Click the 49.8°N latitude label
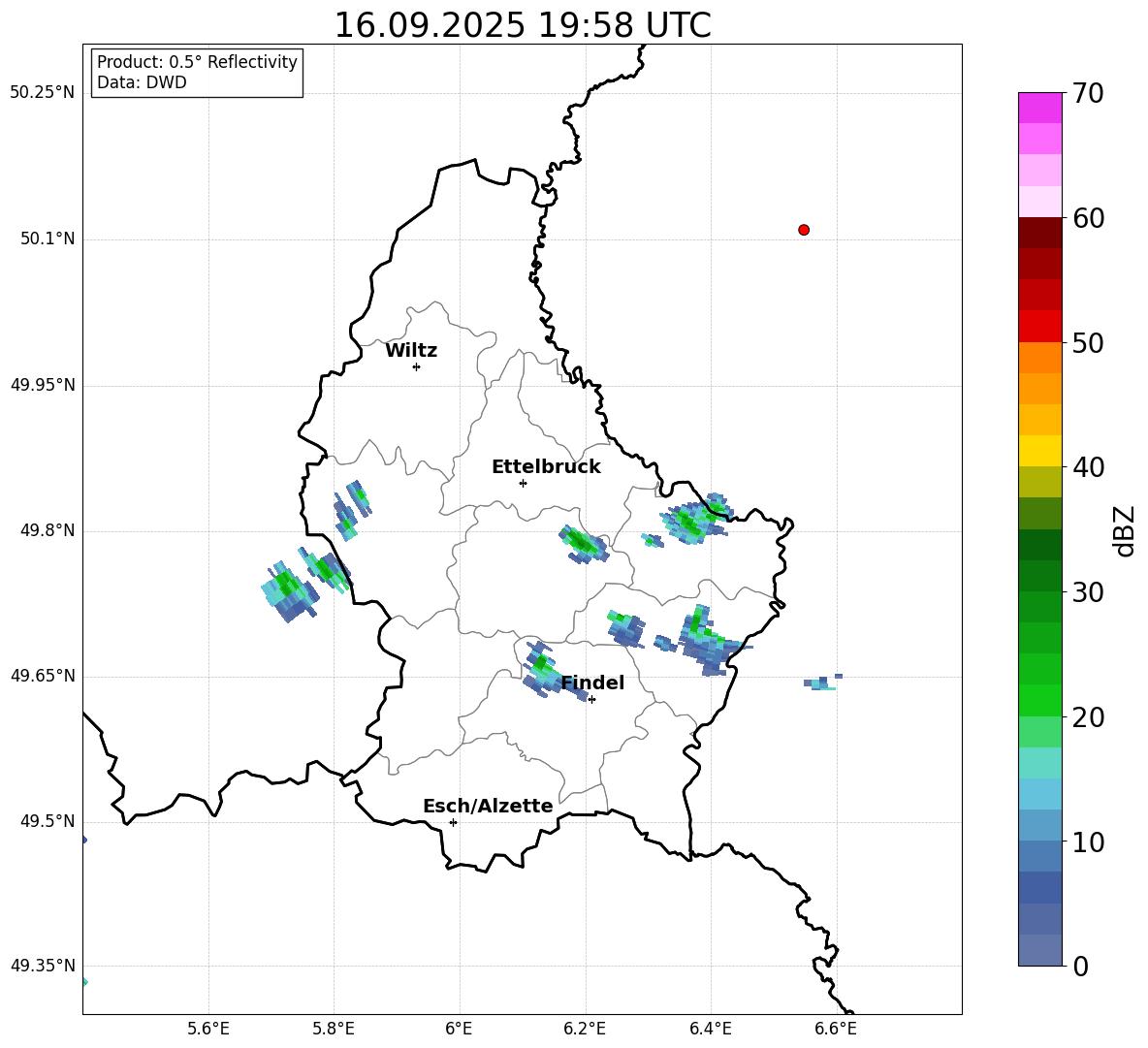 tap(48, 530)
